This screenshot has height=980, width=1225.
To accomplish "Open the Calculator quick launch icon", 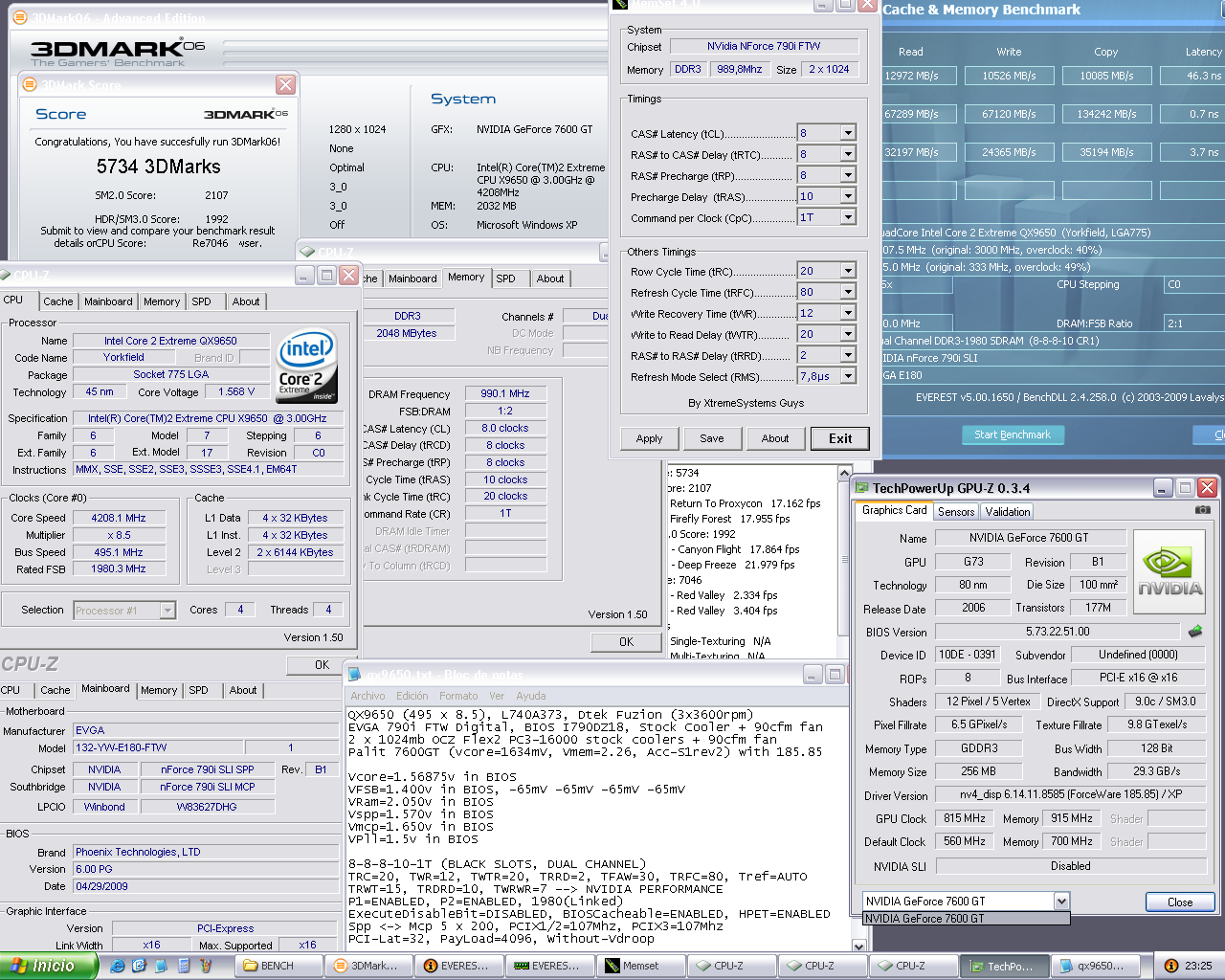I will pos(184,966).
